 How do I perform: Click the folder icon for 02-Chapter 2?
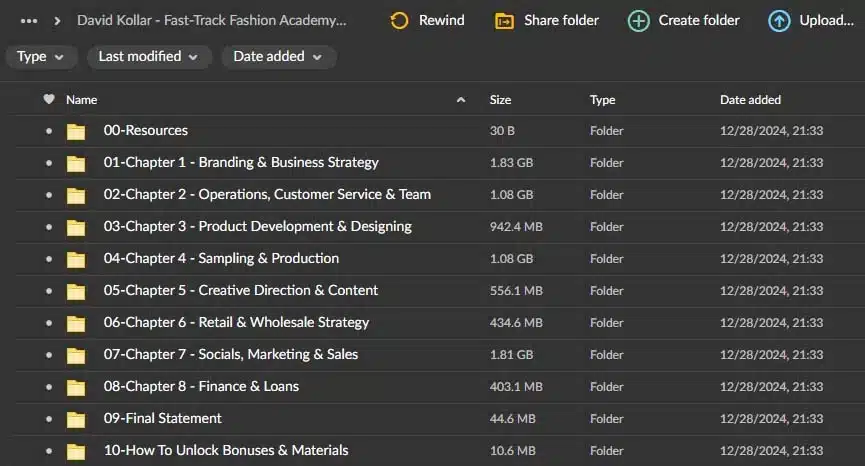[76, 195]
